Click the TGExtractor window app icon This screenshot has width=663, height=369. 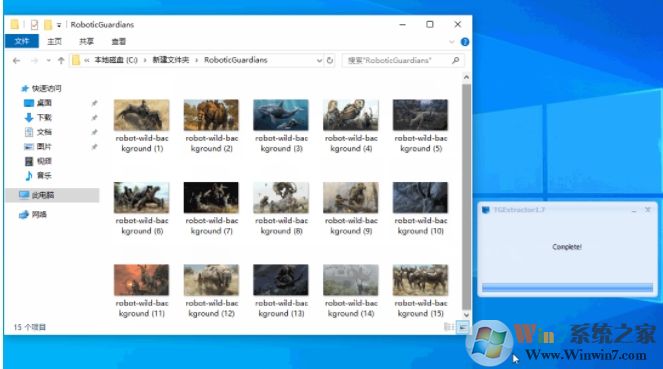(x=486, y=210)
